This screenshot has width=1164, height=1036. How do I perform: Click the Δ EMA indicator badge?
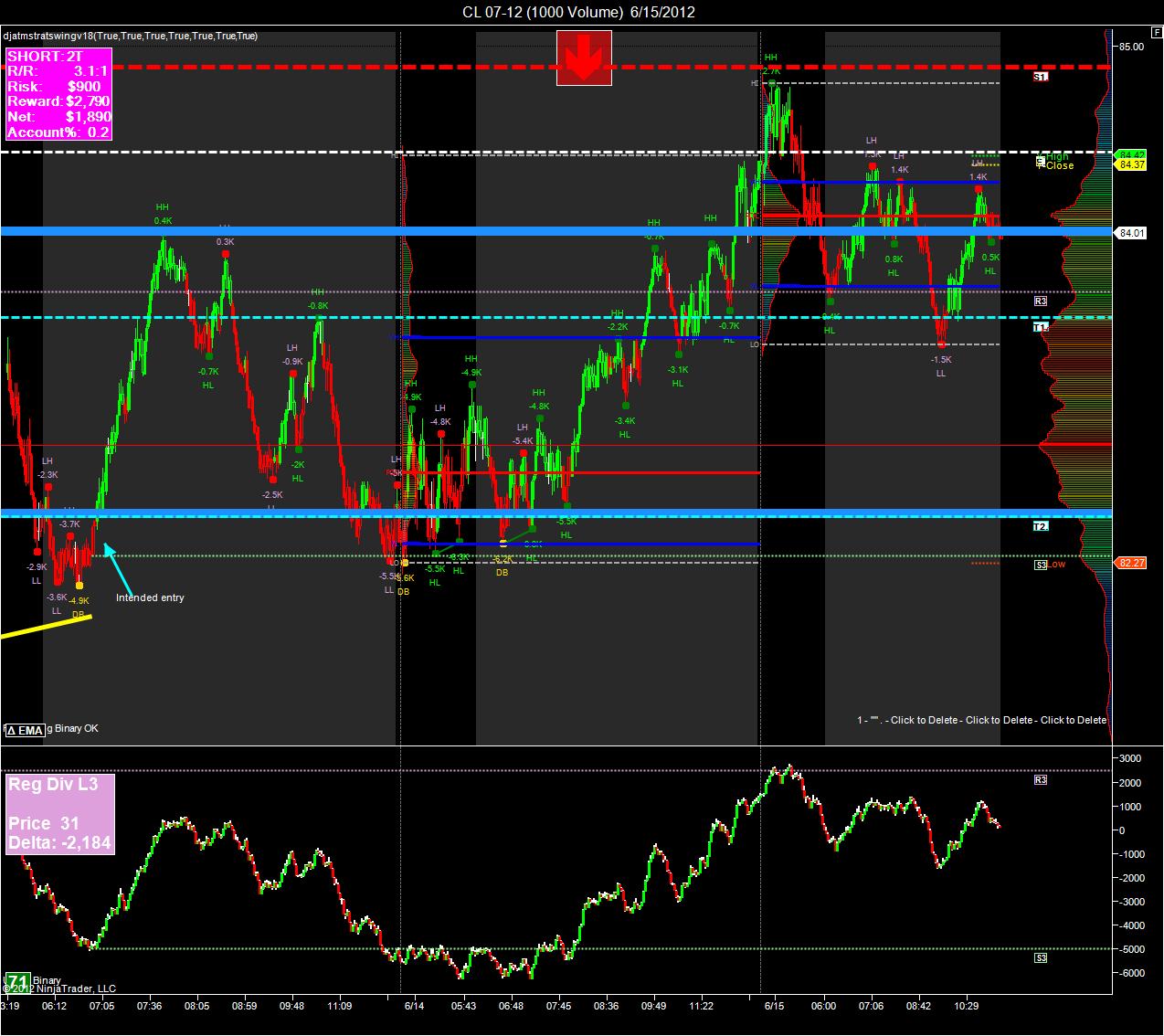(x=25, y=730)
